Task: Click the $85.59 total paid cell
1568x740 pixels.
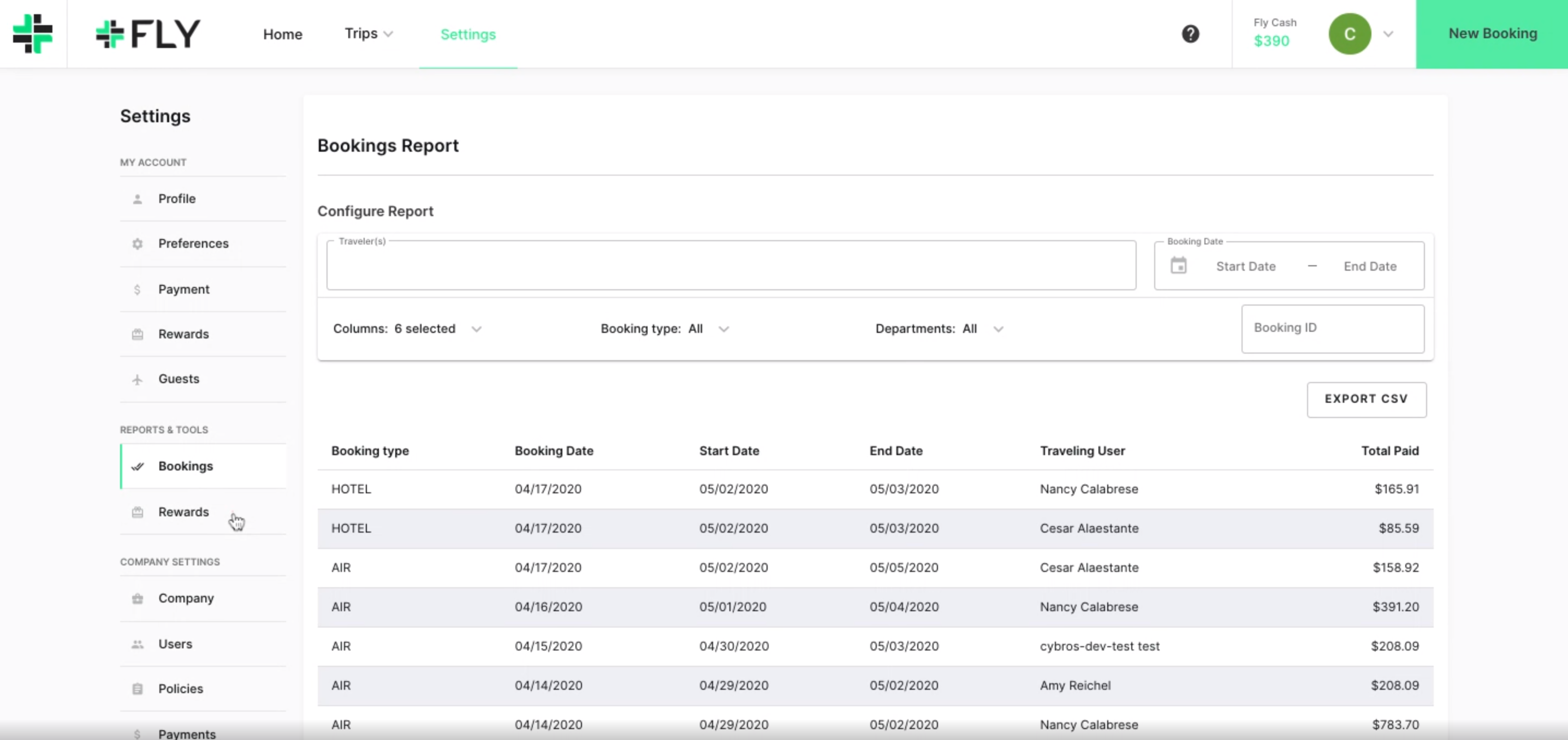Action: [x=1398, y=528]
